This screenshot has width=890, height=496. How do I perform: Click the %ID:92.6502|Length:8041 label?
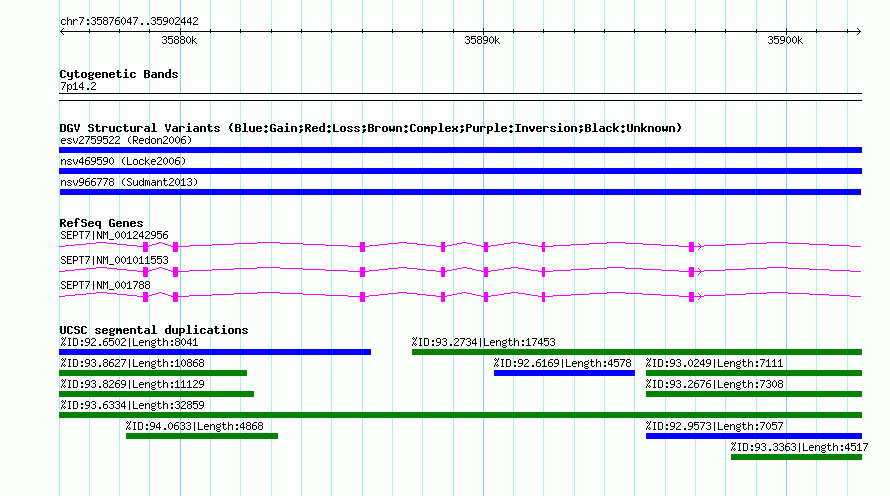pyautogui.click(x=129, y=342)
